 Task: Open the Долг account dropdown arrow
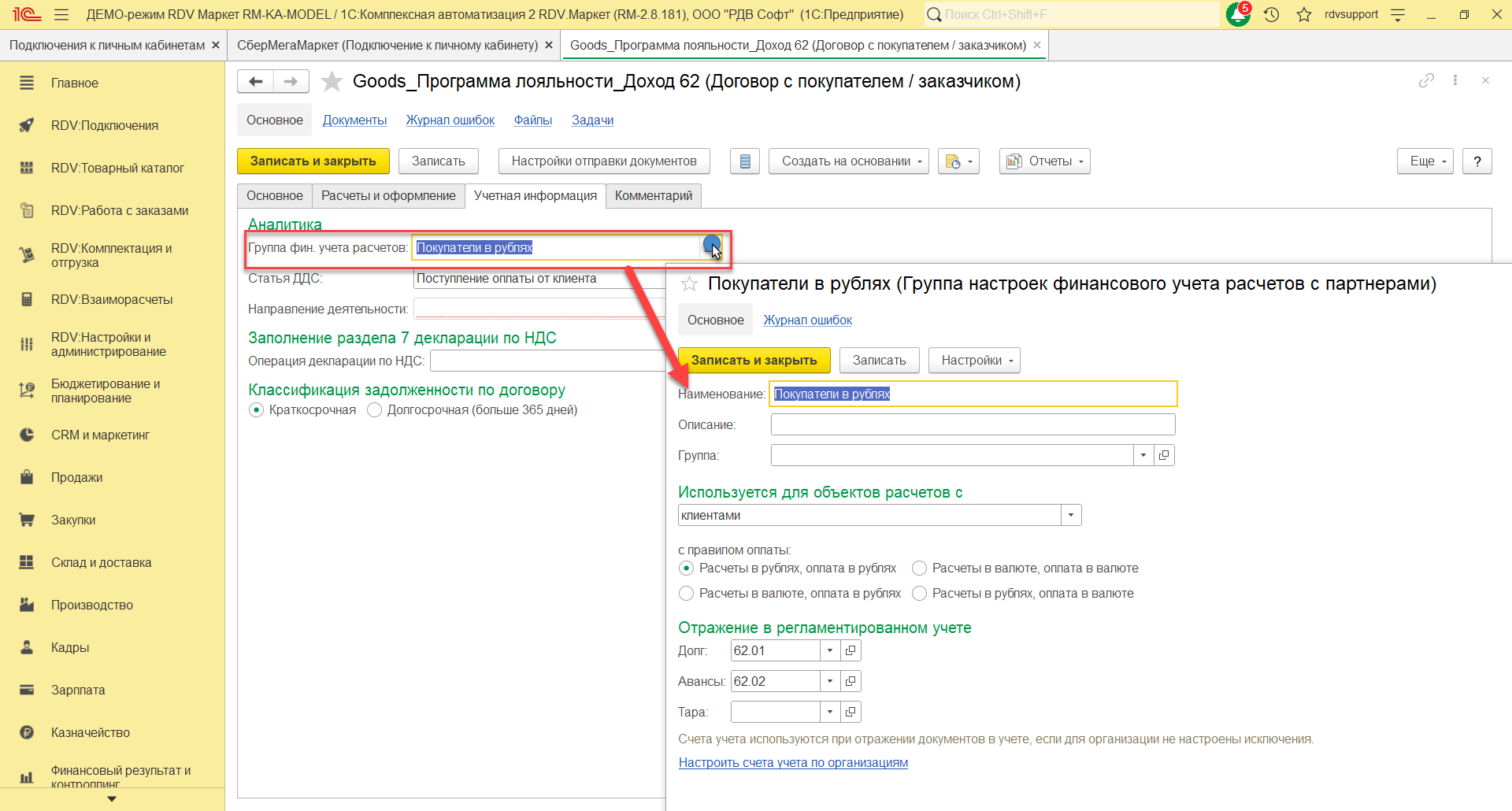pyautogui.click(x=830, y=651)
